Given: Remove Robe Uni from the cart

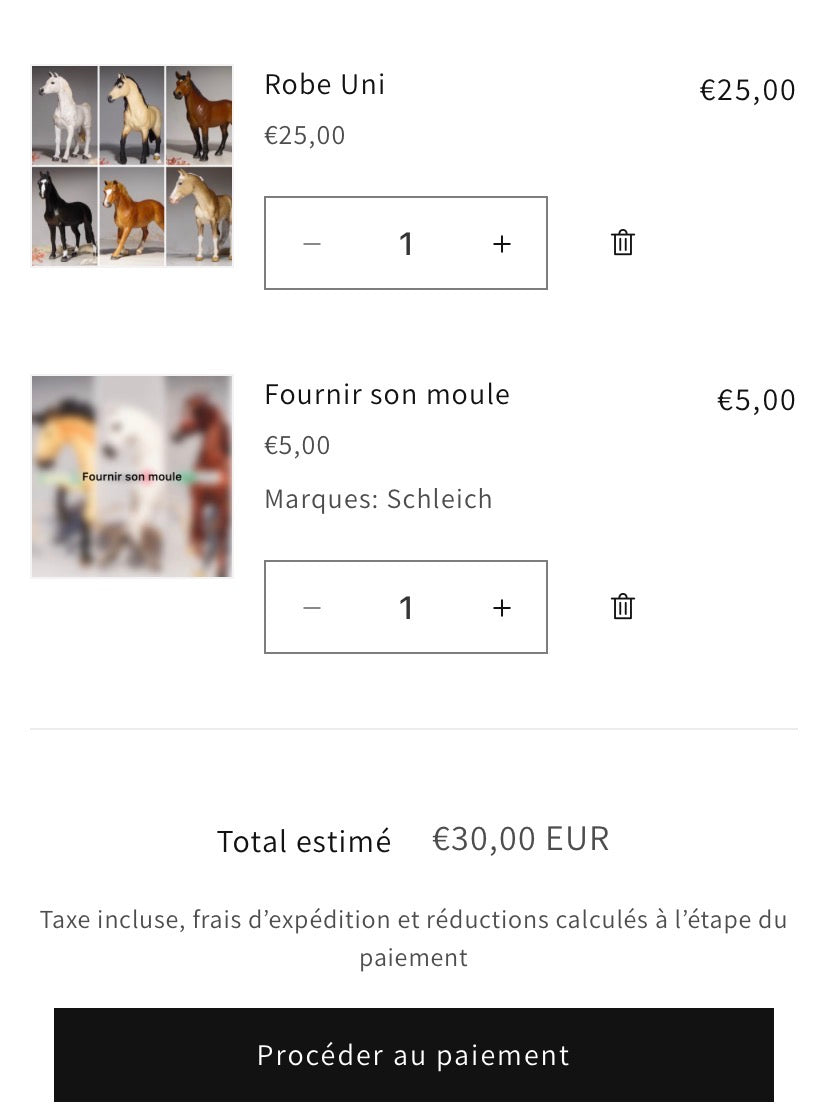Looking at the screenshot, I should tap(623, 243).
